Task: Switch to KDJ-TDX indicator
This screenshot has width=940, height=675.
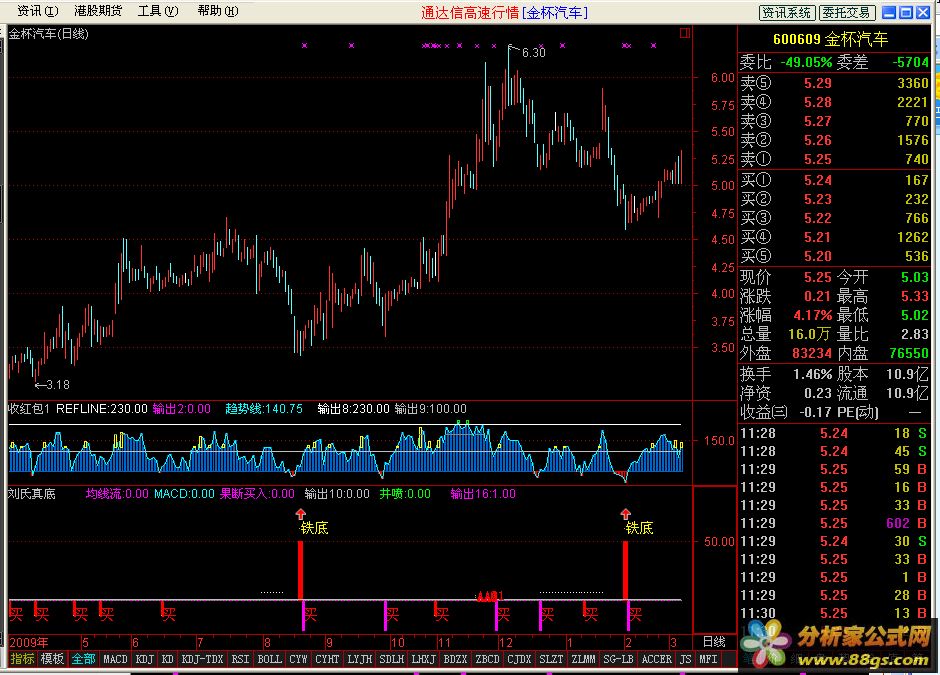Action: coord(202,659)
